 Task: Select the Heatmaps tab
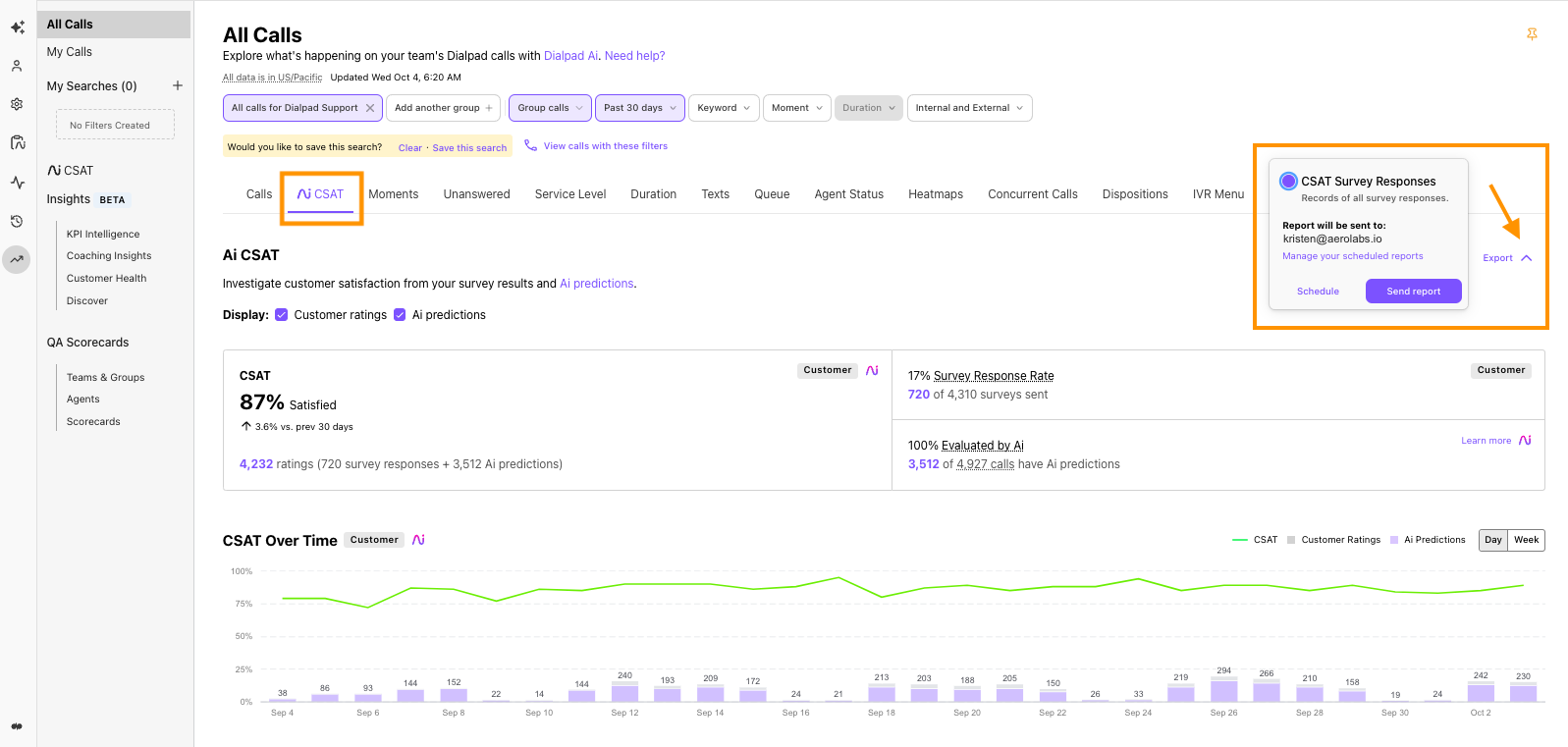pos(936,194)
